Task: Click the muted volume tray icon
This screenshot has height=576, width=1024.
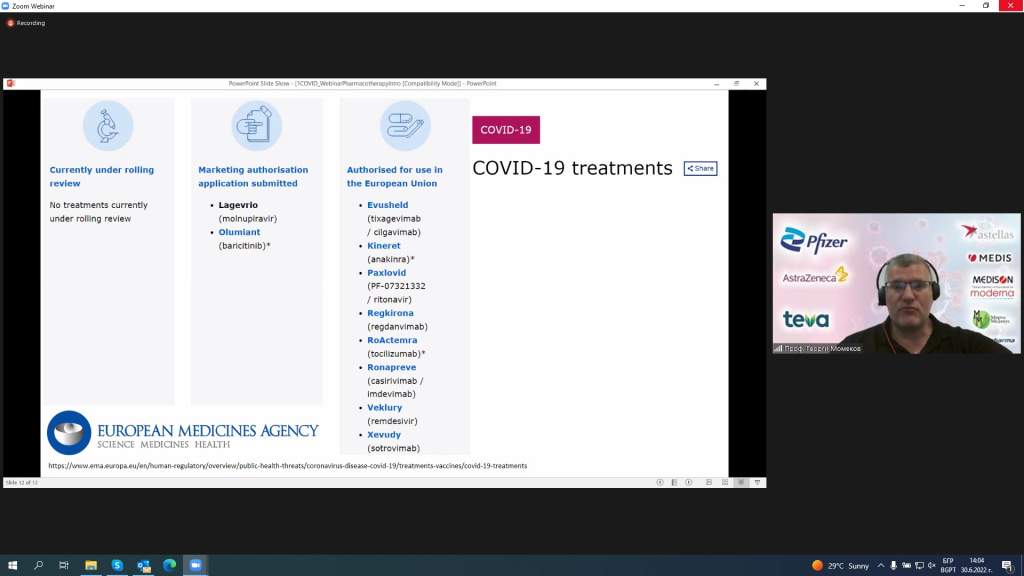Action: tap(932, 566)
